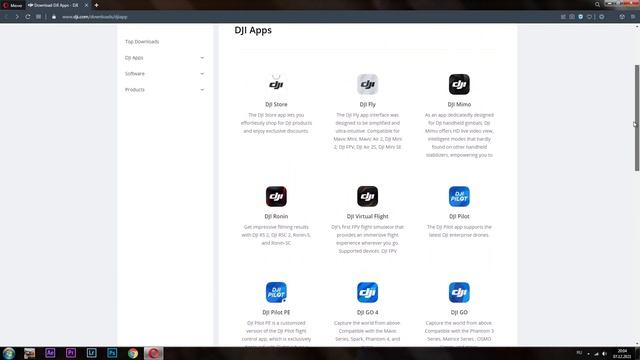Launch Lightroom from the taskbar
Screen dimensions: 640x360
(91, 353)
